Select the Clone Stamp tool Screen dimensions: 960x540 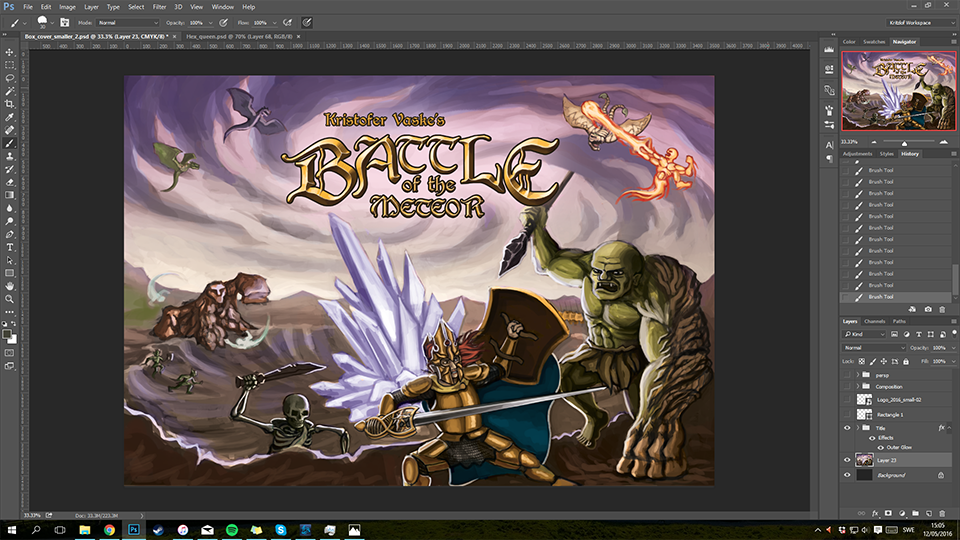tap(9, 156)
